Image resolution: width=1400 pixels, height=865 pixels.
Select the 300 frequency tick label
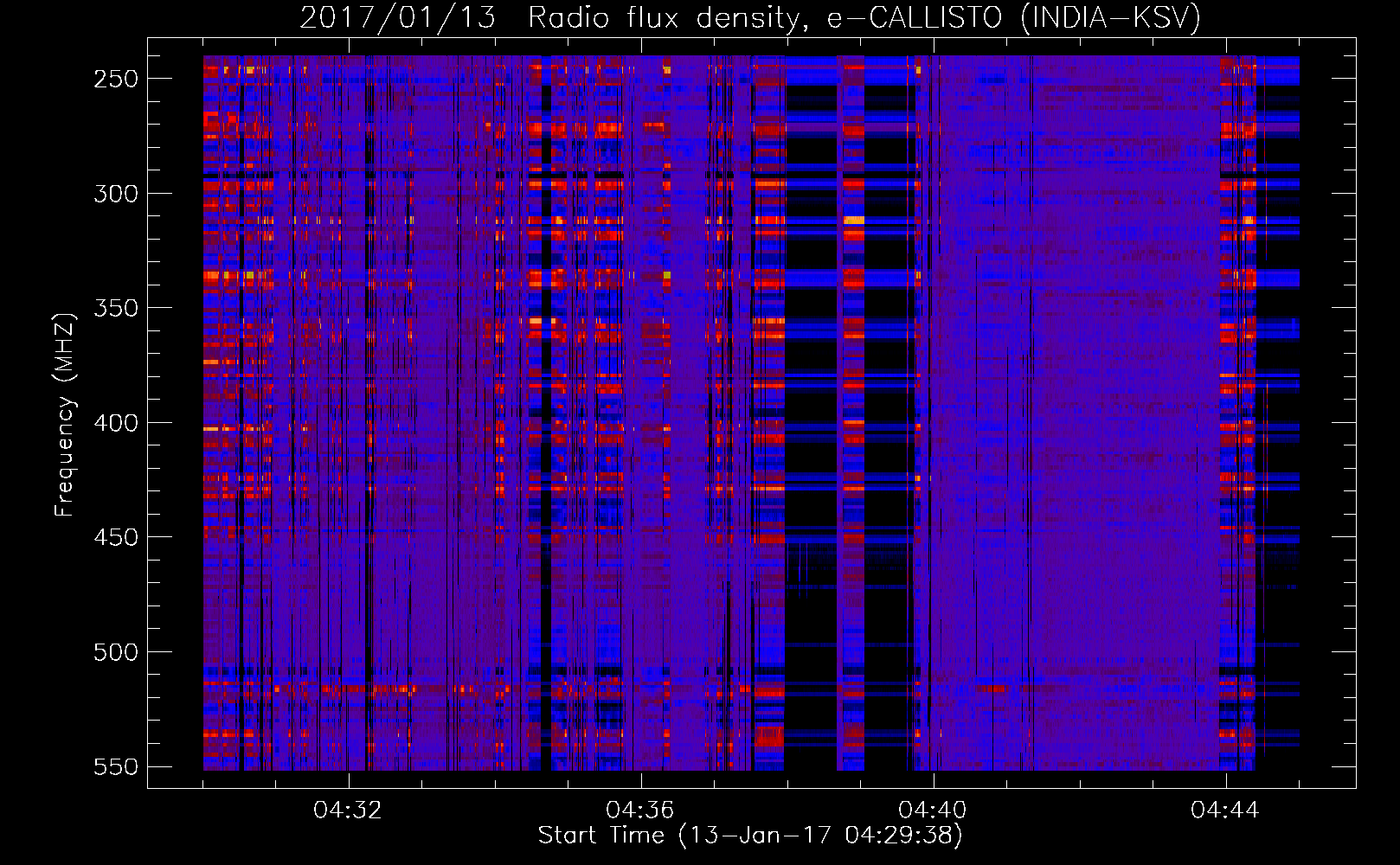tap(116, 194)
